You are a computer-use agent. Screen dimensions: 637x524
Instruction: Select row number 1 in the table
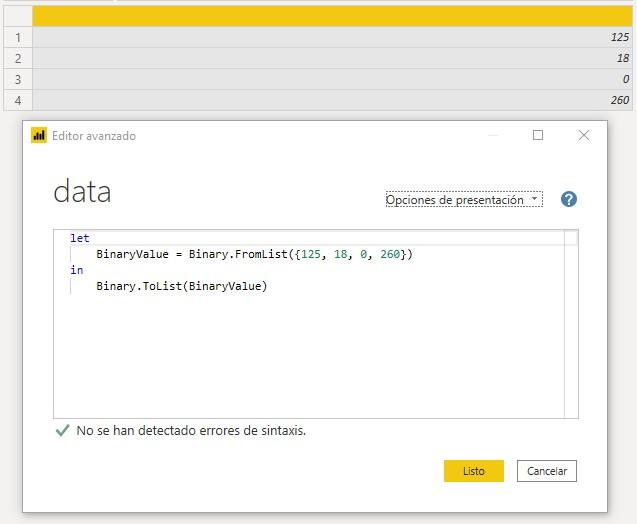click(17, 37)
